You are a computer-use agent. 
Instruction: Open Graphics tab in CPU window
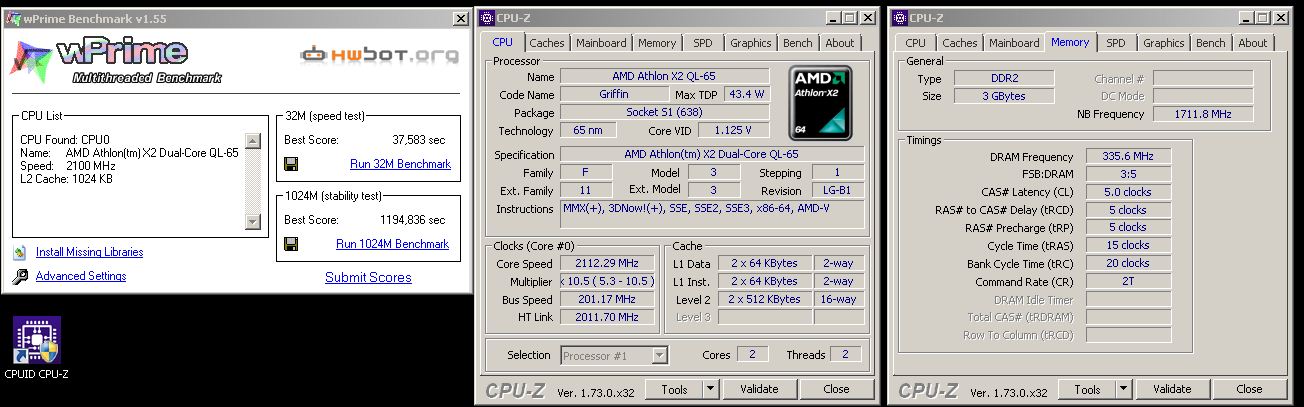(750, 43)
